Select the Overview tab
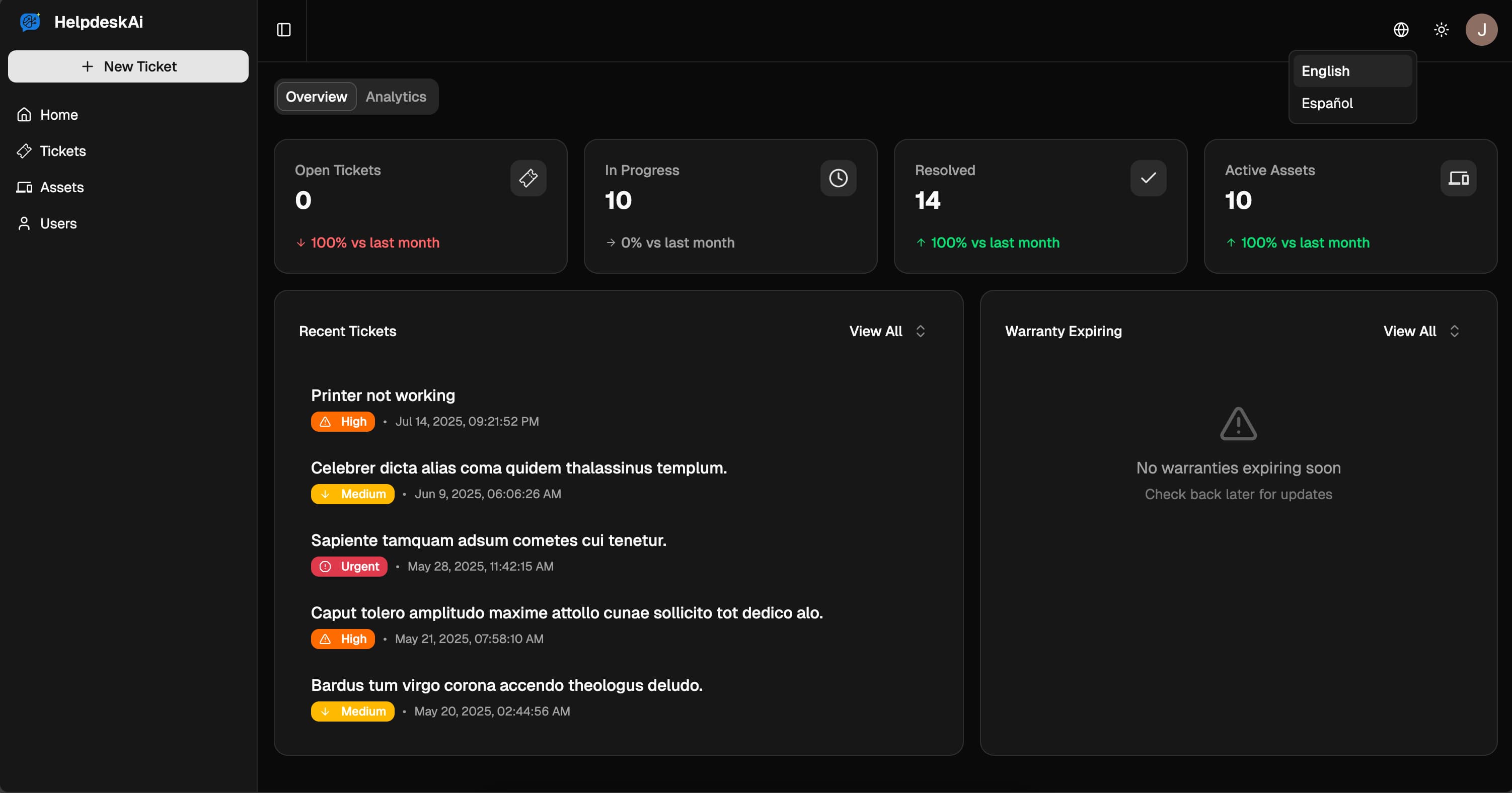Image resolution: width=1512 pixels, height=793 pixels. coord(315,96)
